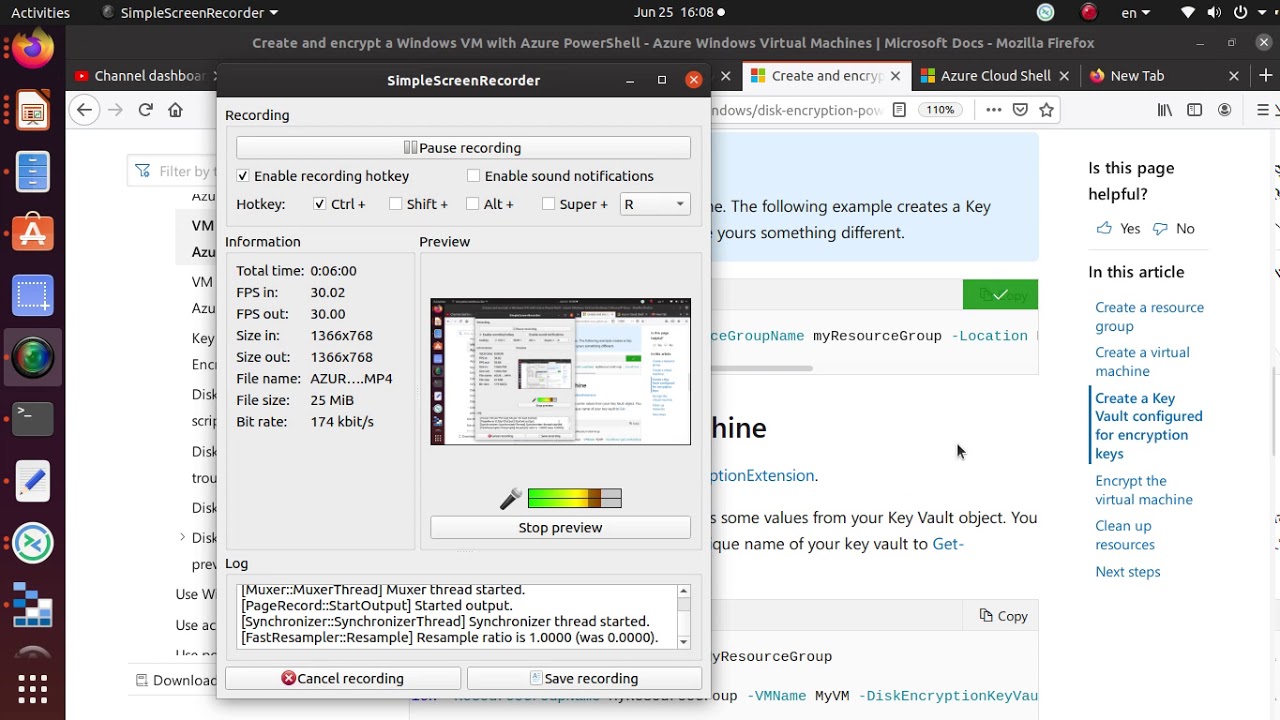
Task: Click the recording preview thumbnail
Action: (560, 371)
